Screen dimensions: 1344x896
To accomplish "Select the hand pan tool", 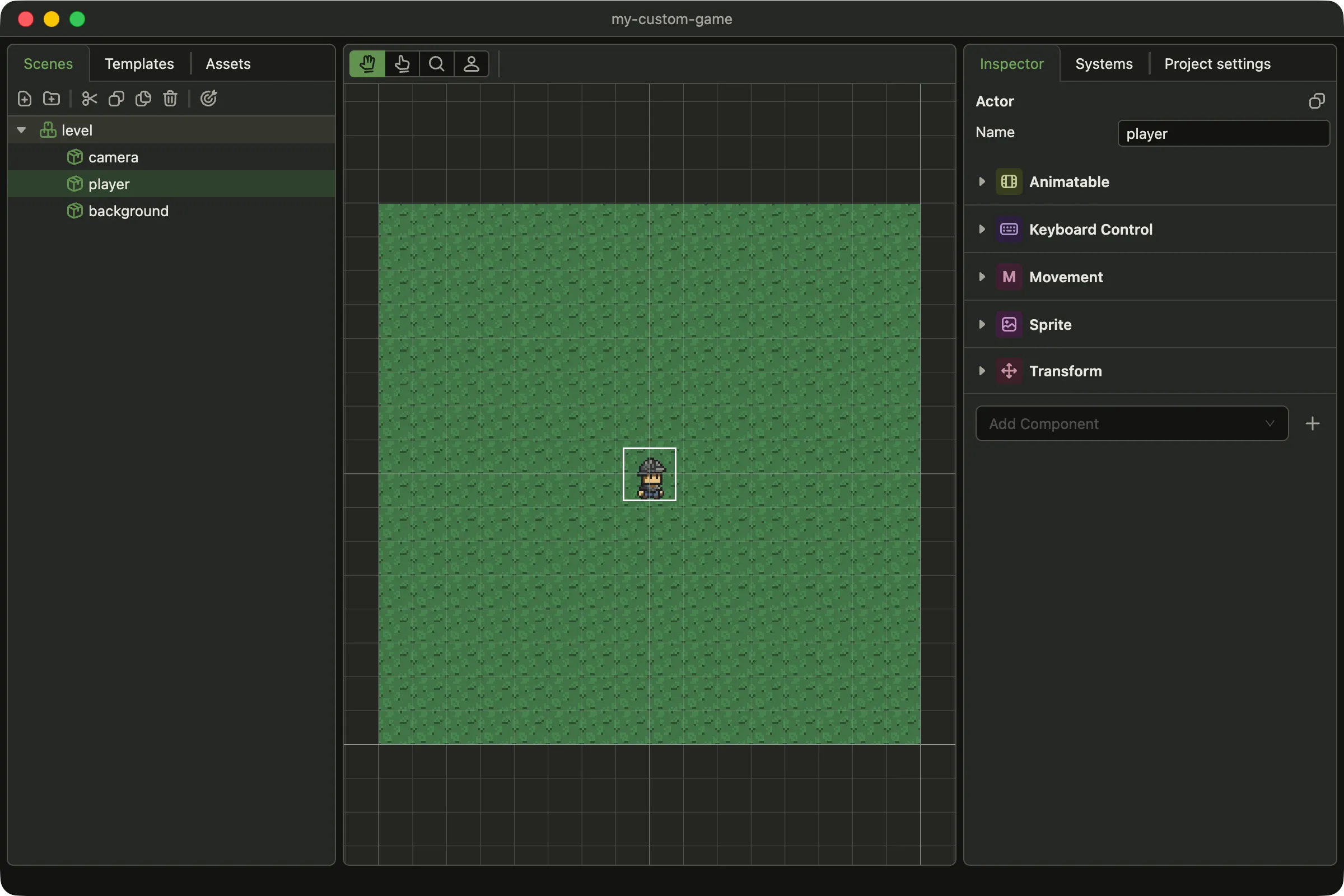I will 367,63.
